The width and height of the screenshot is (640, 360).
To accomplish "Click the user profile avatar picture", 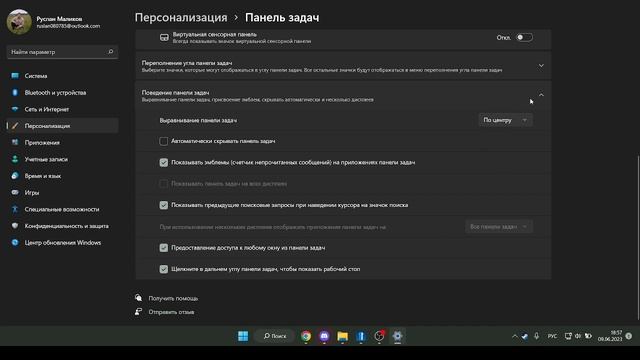I will (19, 22).
